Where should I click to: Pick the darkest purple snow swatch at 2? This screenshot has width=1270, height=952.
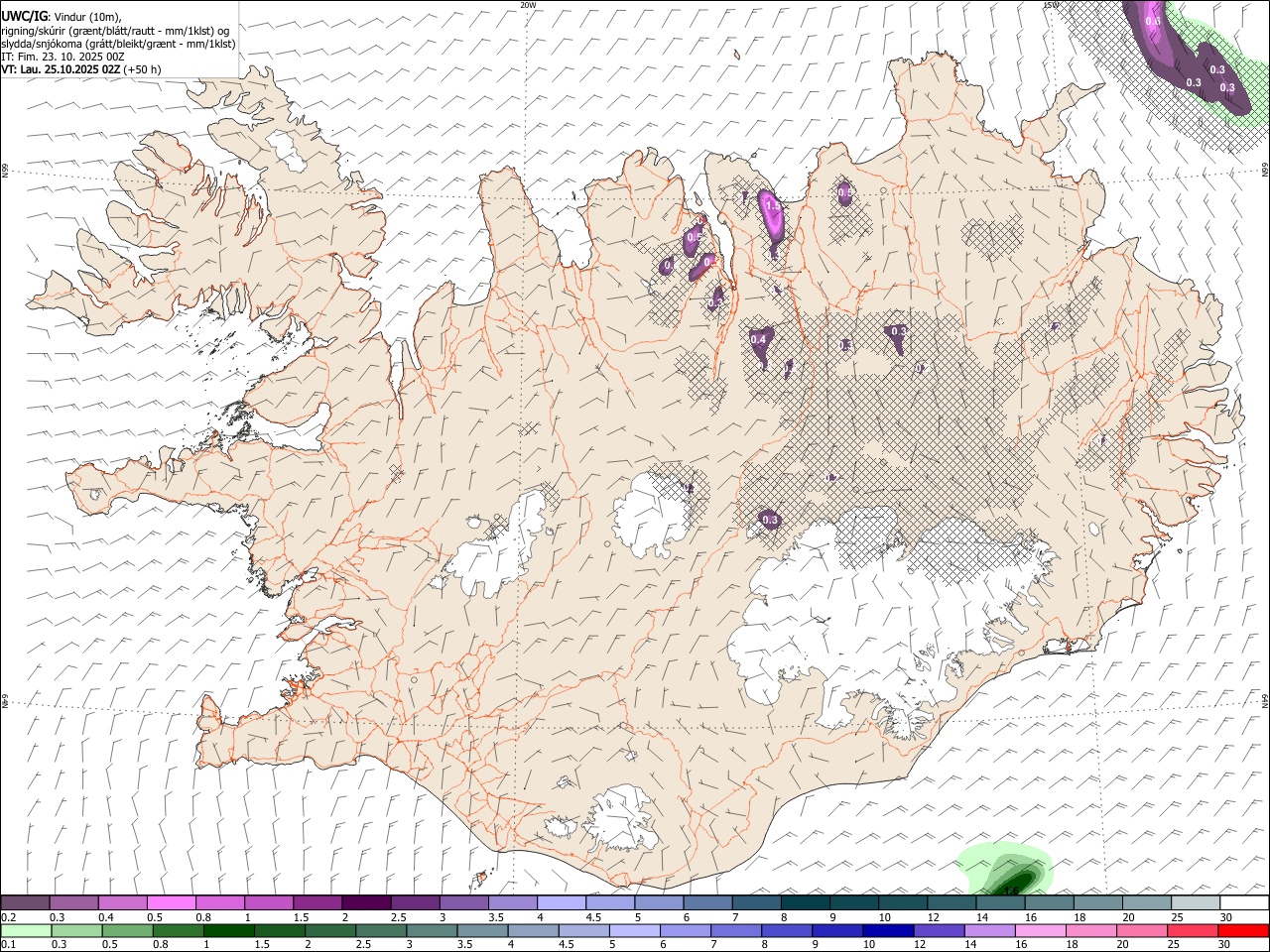pos(365,903)
